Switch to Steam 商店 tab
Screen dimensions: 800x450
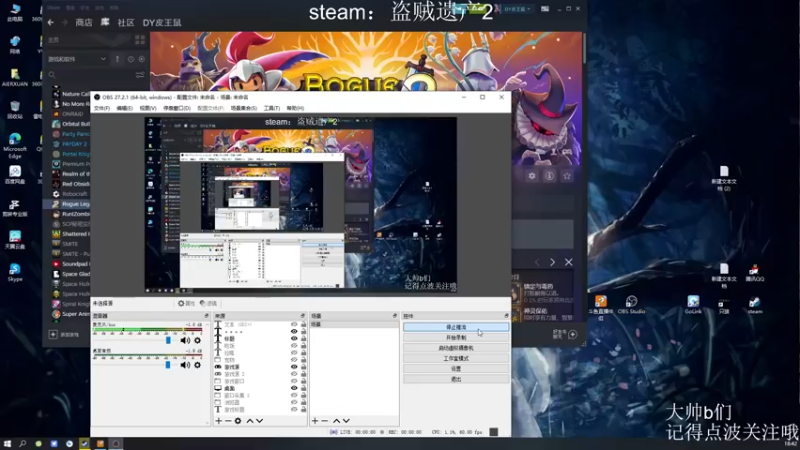pos(84,22)
